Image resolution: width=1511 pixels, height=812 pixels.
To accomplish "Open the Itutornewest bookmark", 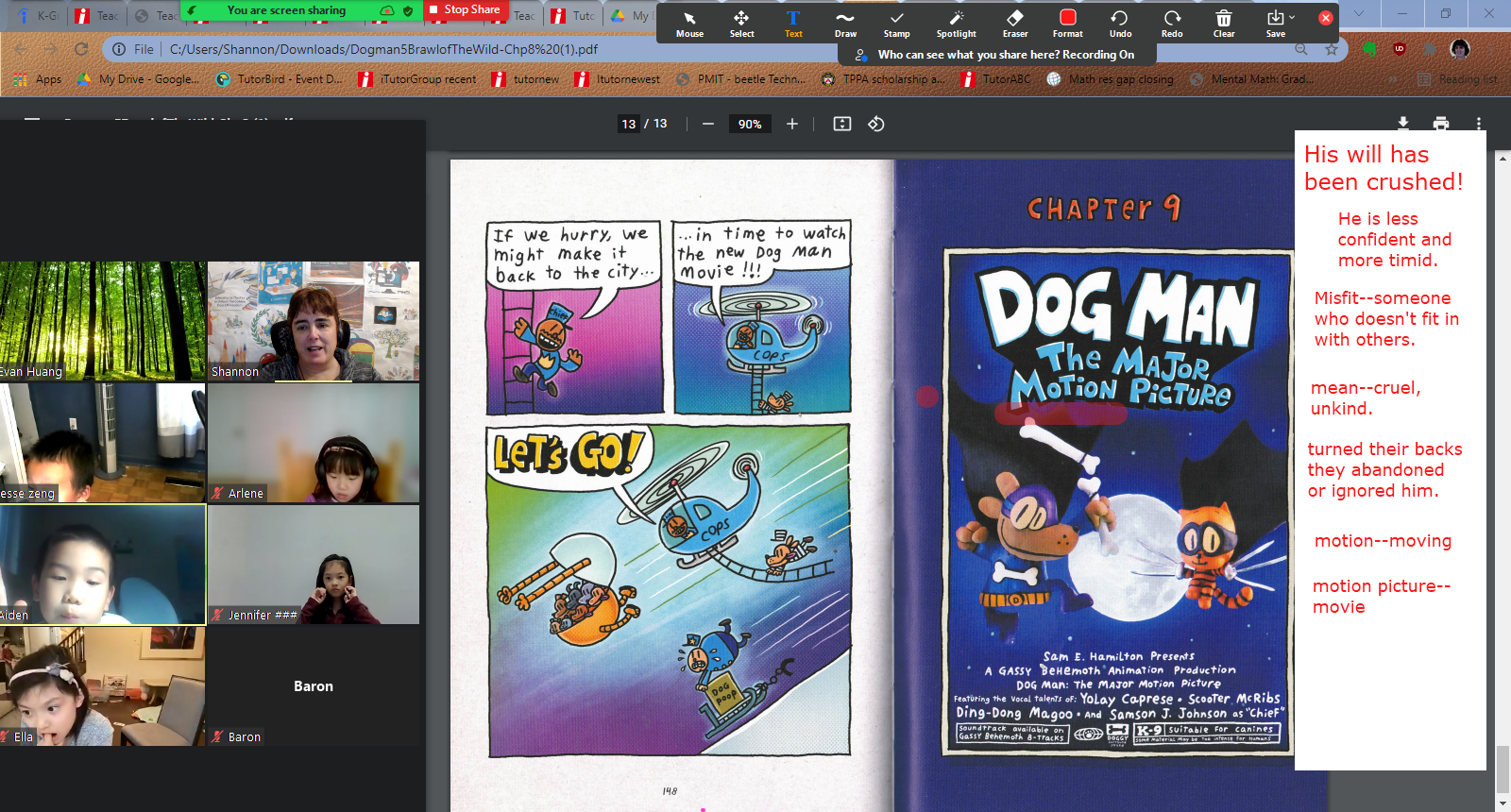I will coord(618,79).
